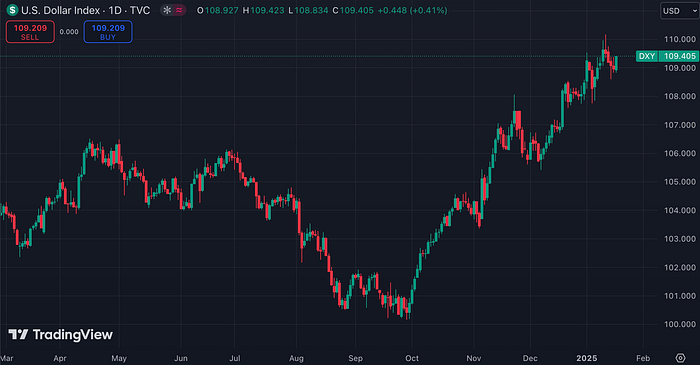
Task: Click the Nov label on time axis
Action: tap(474, 358)
